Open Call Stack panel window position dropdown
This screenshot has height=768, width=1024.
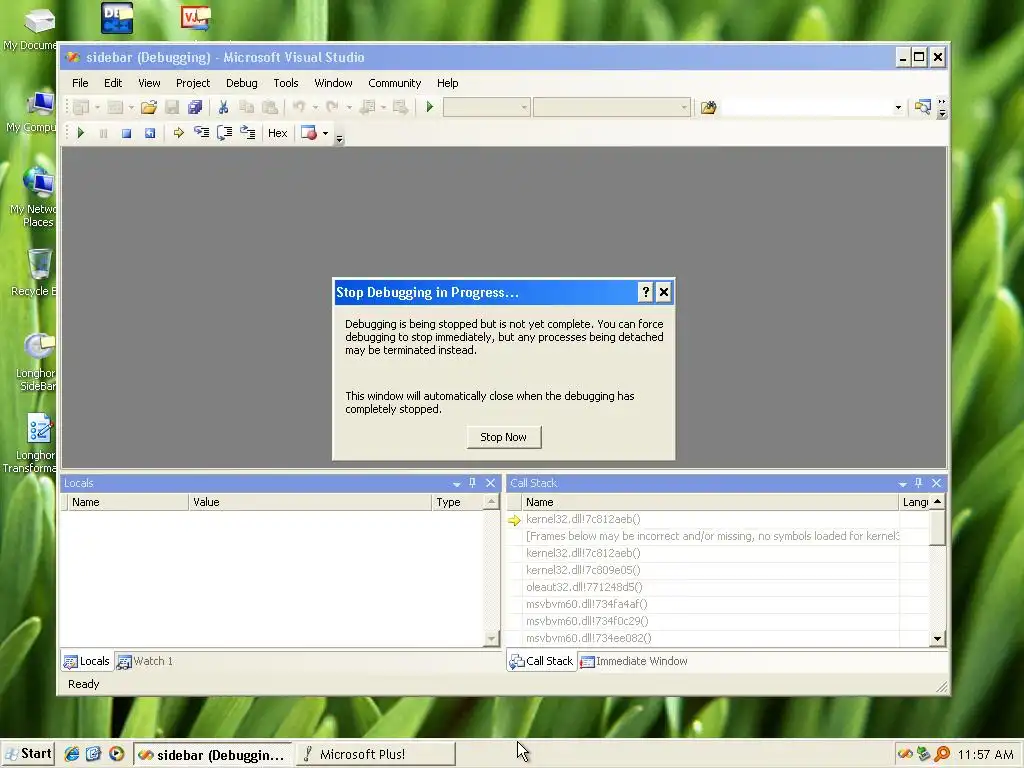[x=903, y=483]
